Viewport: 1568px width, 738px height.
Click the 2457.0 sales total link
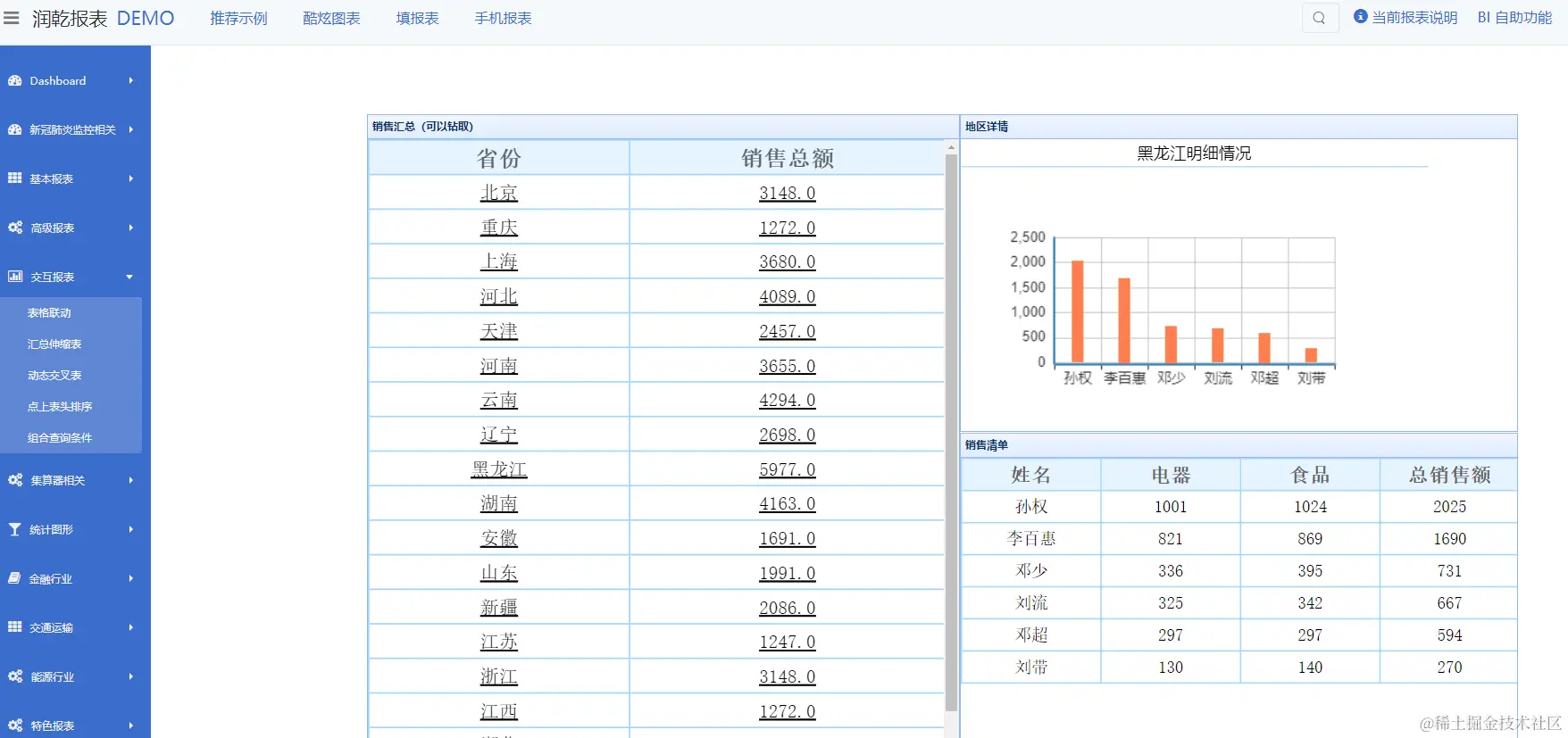click(x=787, y=331)
